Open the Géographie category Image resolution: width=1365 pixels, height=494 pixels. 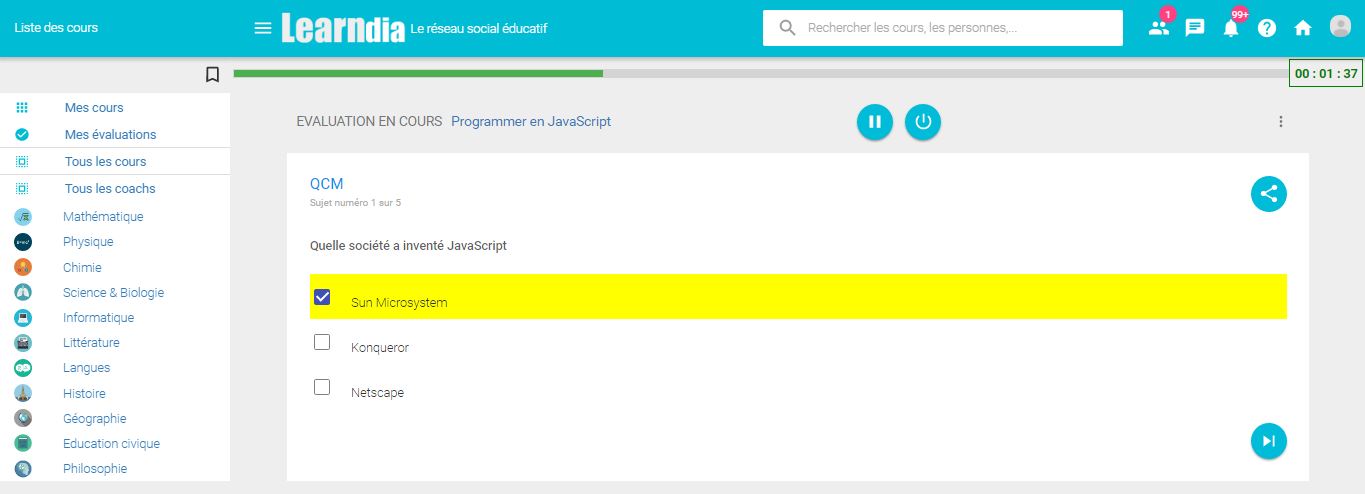pos(94,418)
